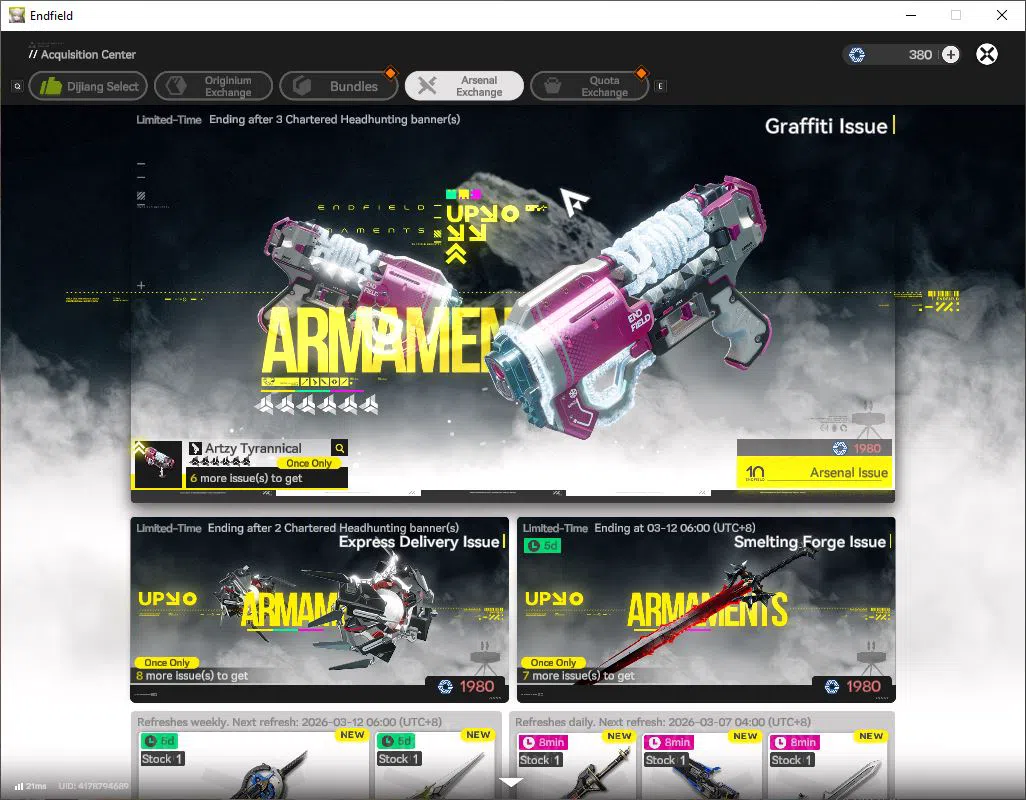This screenshot has width=1026, height=800.
Task: Click the network latency 21ms indicator
Action: (31, 786)
